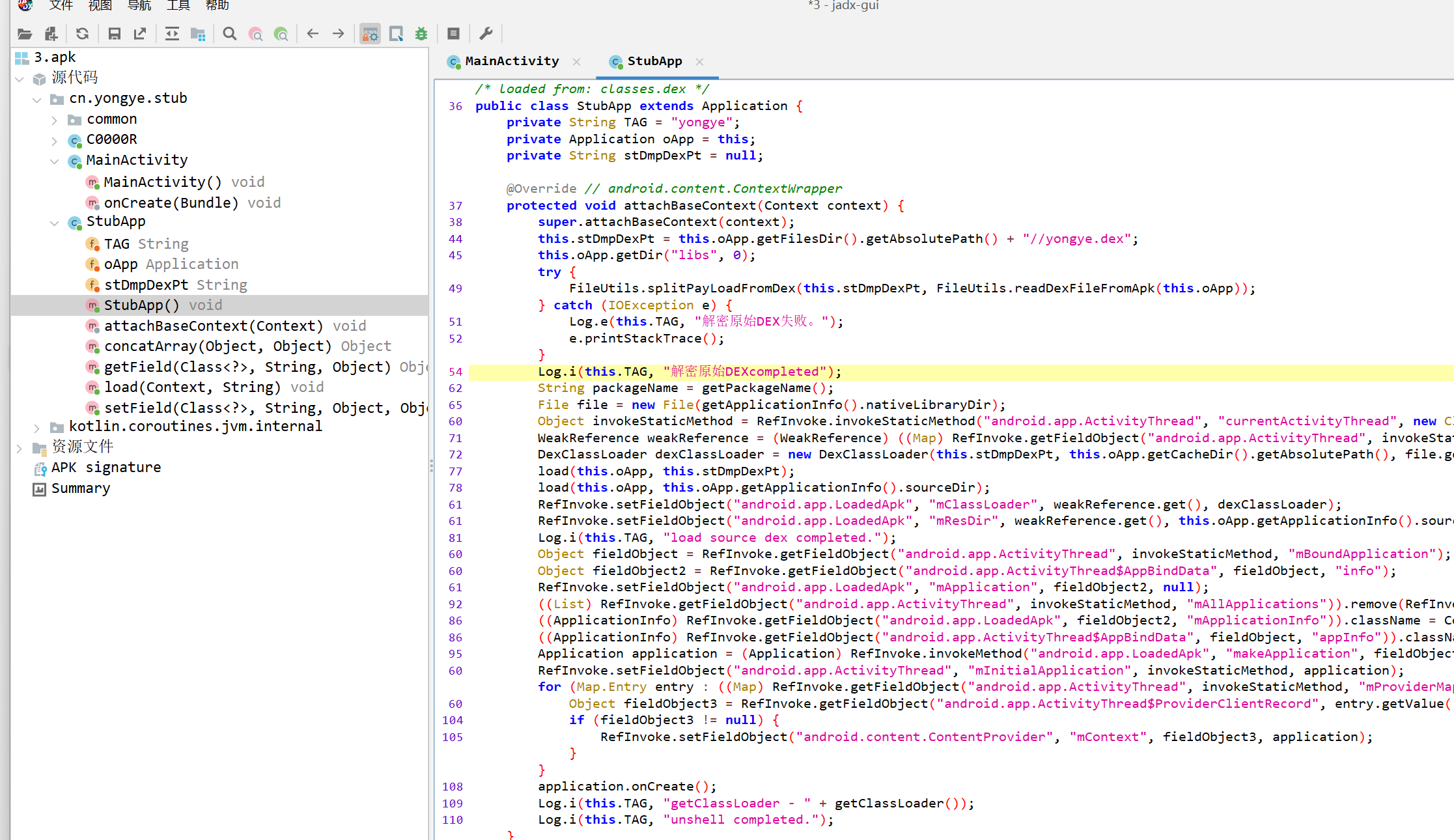Open class search with the pink magnifier icon

coord(255,34)
